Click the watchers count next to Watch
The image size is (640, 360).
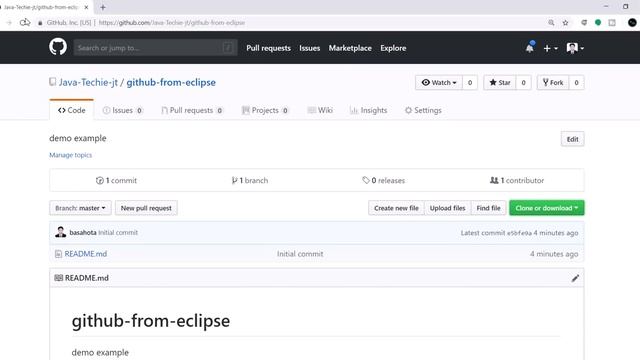click(x=470, y=82)
